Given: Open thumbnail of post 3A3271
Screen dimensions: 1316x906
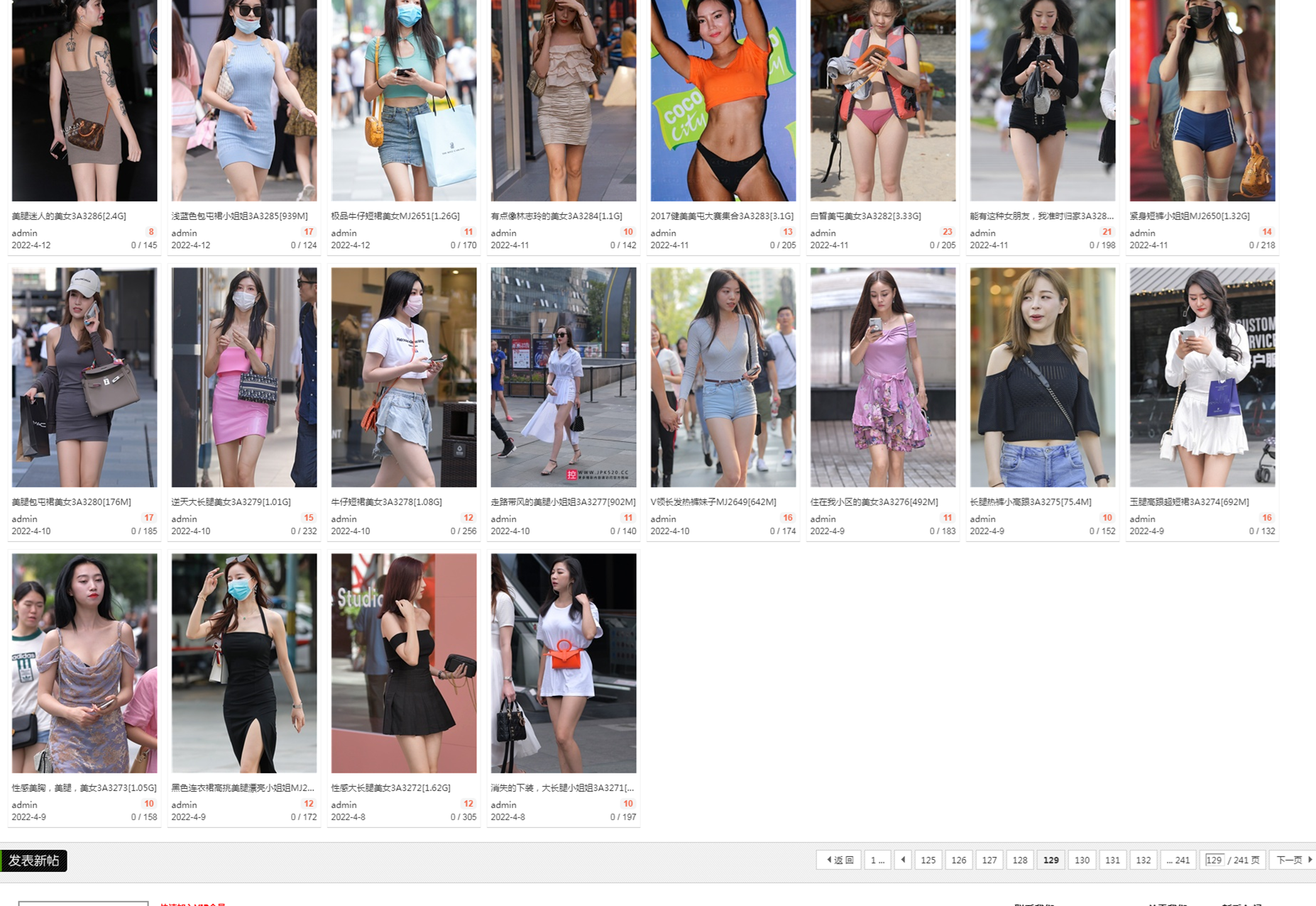Looking at the screenshot, I should click(x=564, y=663).
